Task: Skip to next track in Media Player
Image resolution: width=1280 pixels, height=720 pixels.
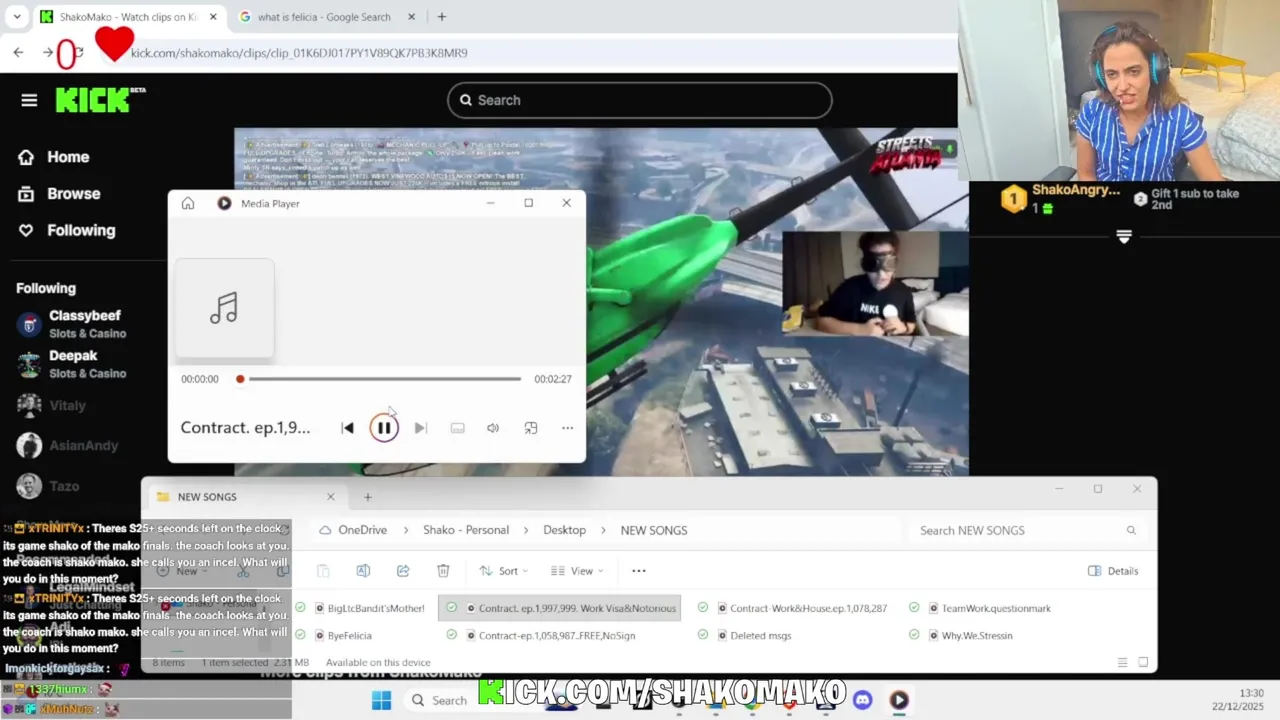Action: point(421,428)
